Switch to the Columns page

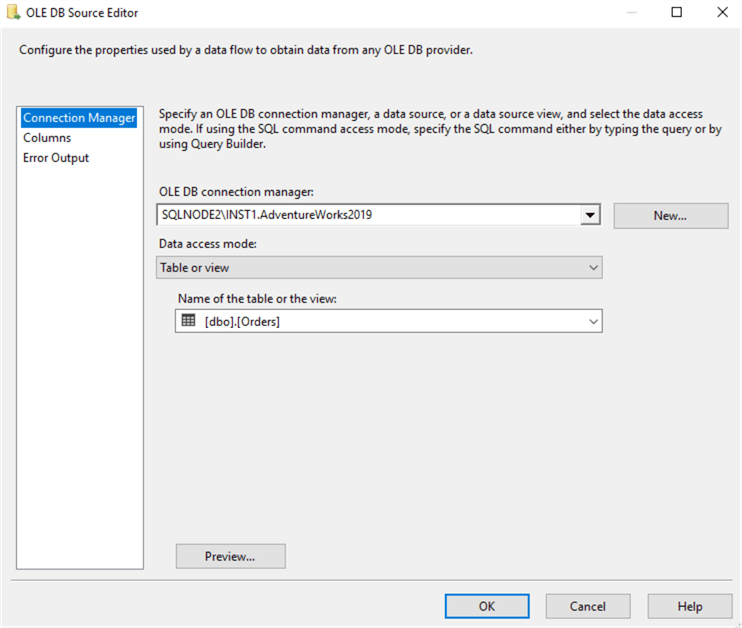tap(47, 138)
